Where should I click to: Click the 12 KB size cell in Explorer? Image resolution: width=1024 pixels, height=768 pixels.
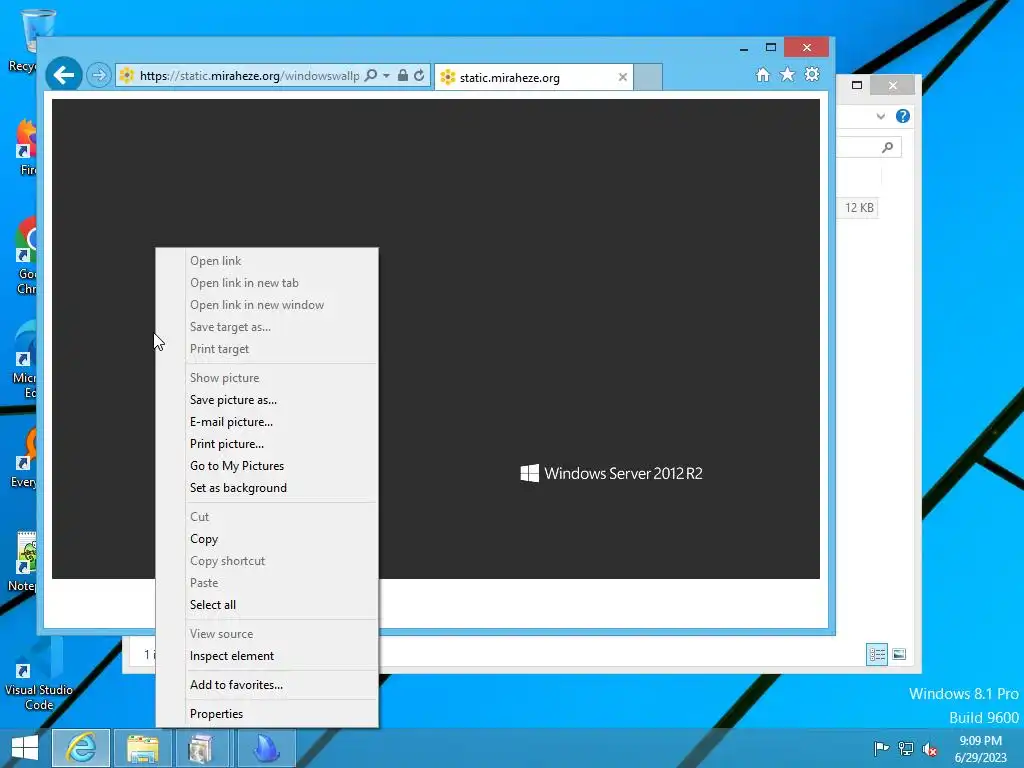[858, 208]
